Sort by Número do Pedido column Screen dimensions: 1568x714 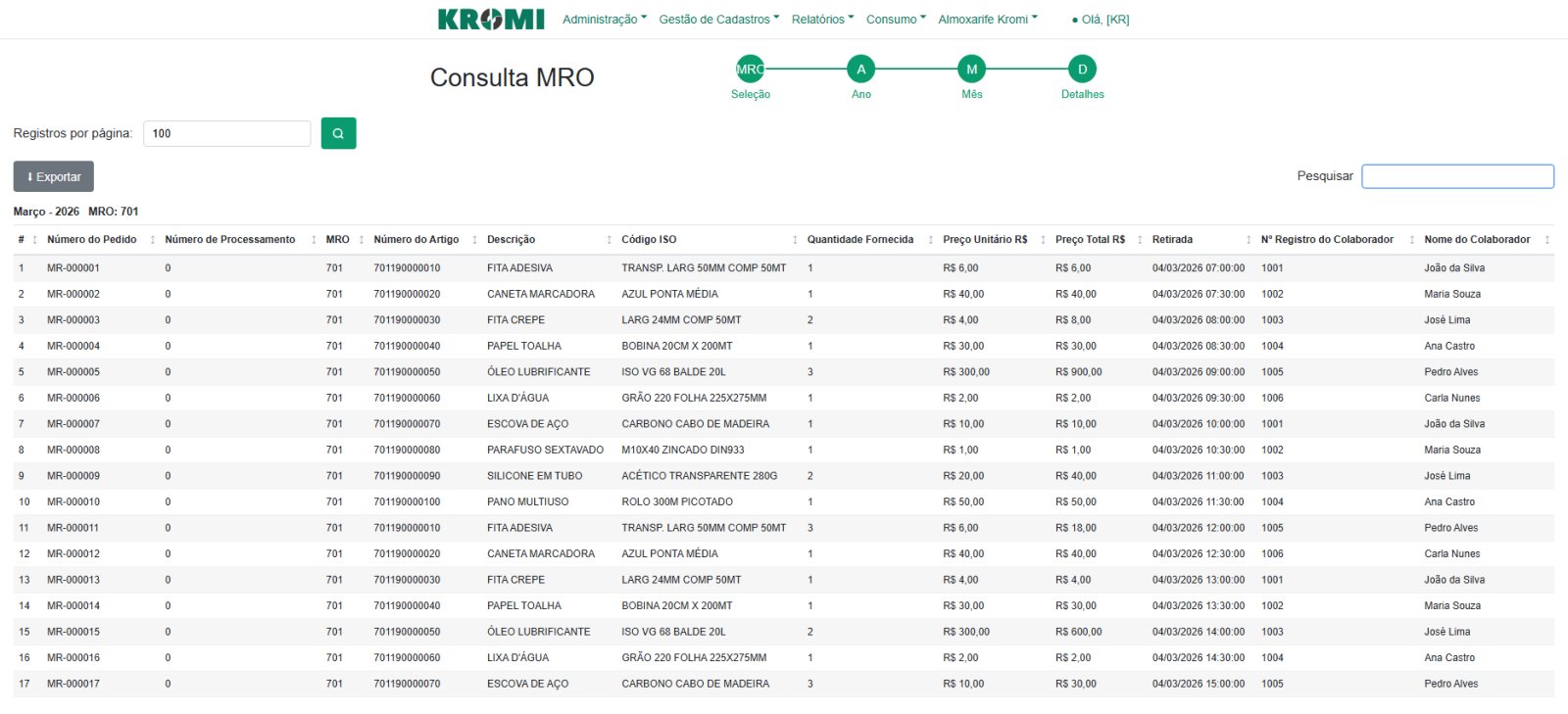coord(92,240)
